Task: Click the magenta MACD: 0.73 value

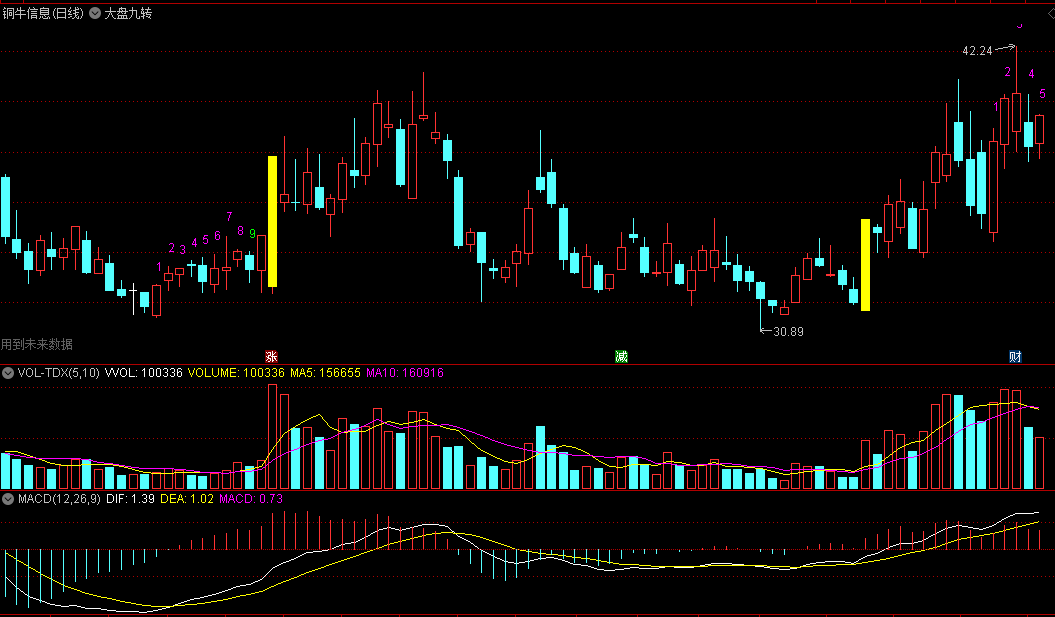Action: (251, 499)
